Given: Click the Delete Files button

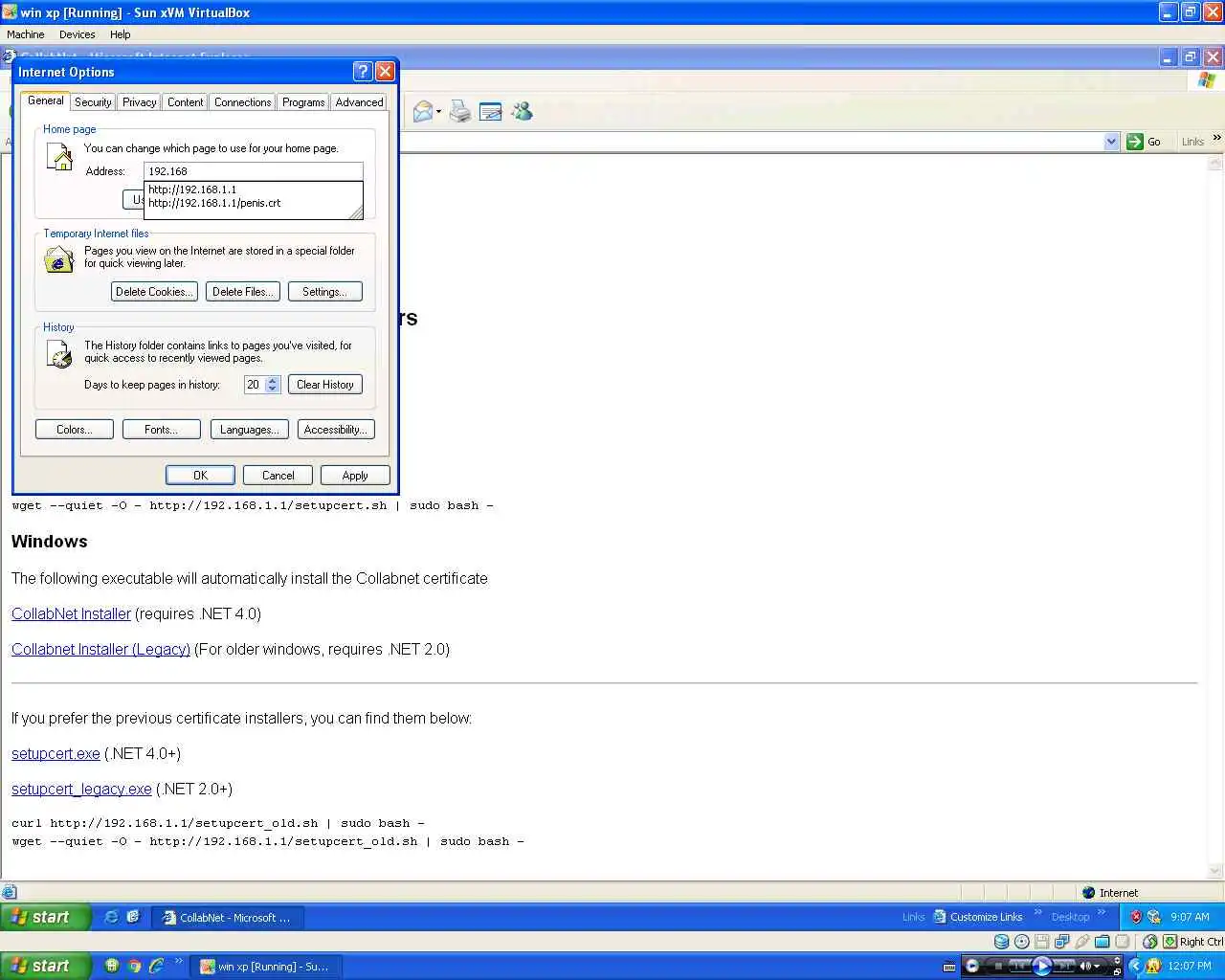Looking at the screenshot, I should (x=242, y=292).
